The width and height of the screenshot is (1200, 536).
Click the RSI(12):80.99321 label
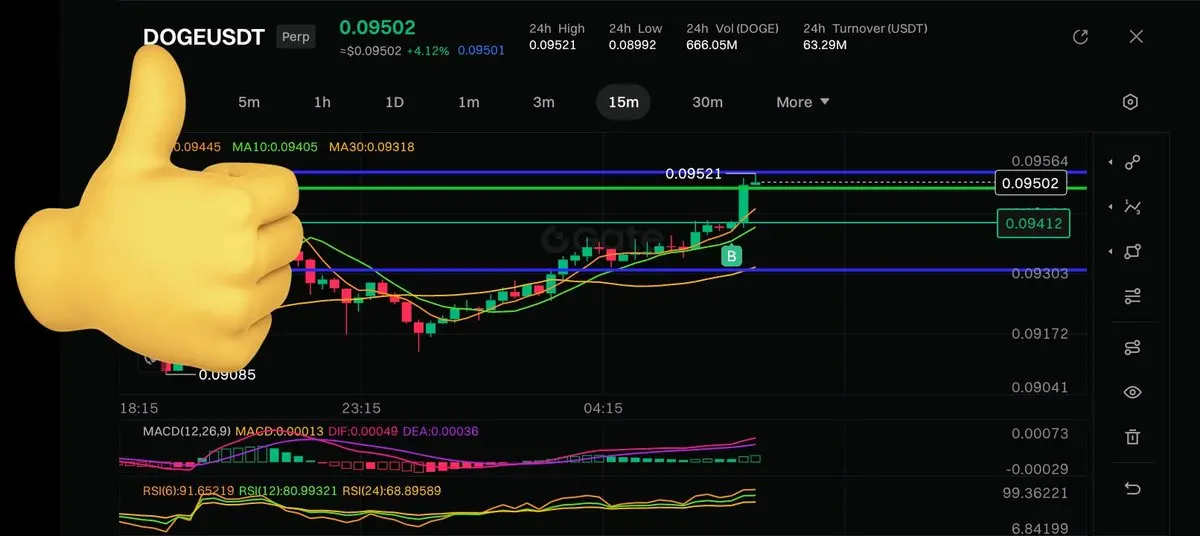289,491
